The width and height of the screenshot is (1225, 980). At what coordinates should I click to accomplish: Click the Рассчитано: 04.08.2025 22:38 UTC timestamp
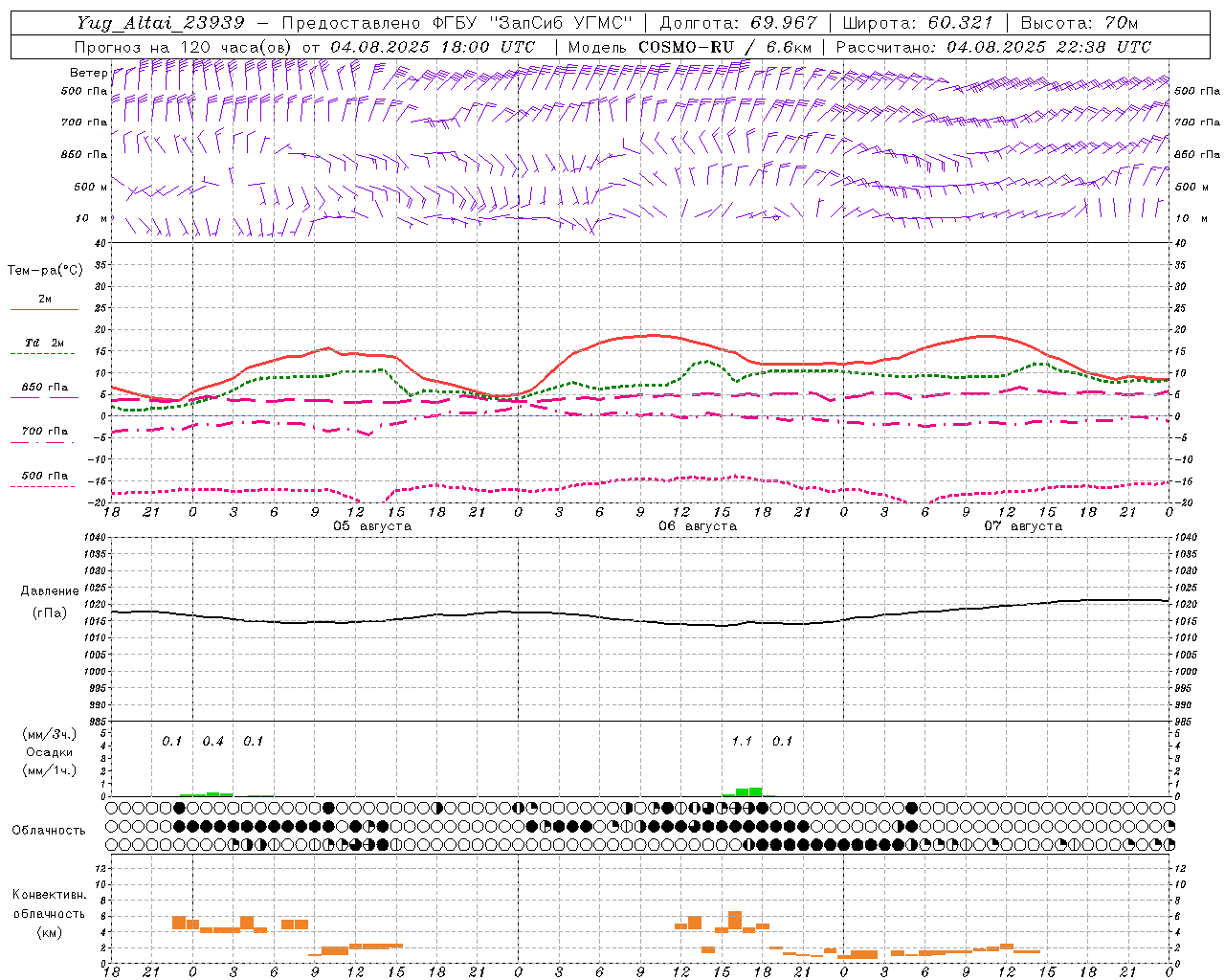(993, 47)
